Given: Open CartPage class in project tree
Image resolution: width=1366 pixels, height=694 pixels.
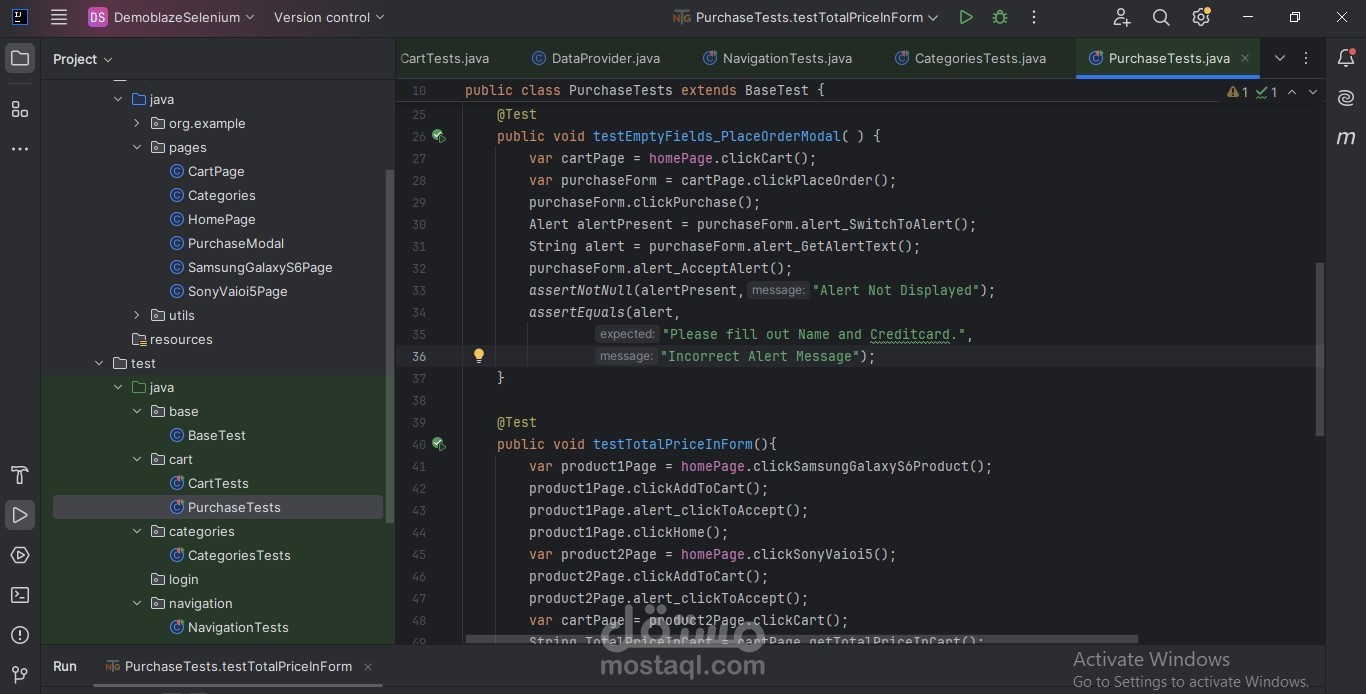Looking at the screenshot, I should click(x=207, y=171).
